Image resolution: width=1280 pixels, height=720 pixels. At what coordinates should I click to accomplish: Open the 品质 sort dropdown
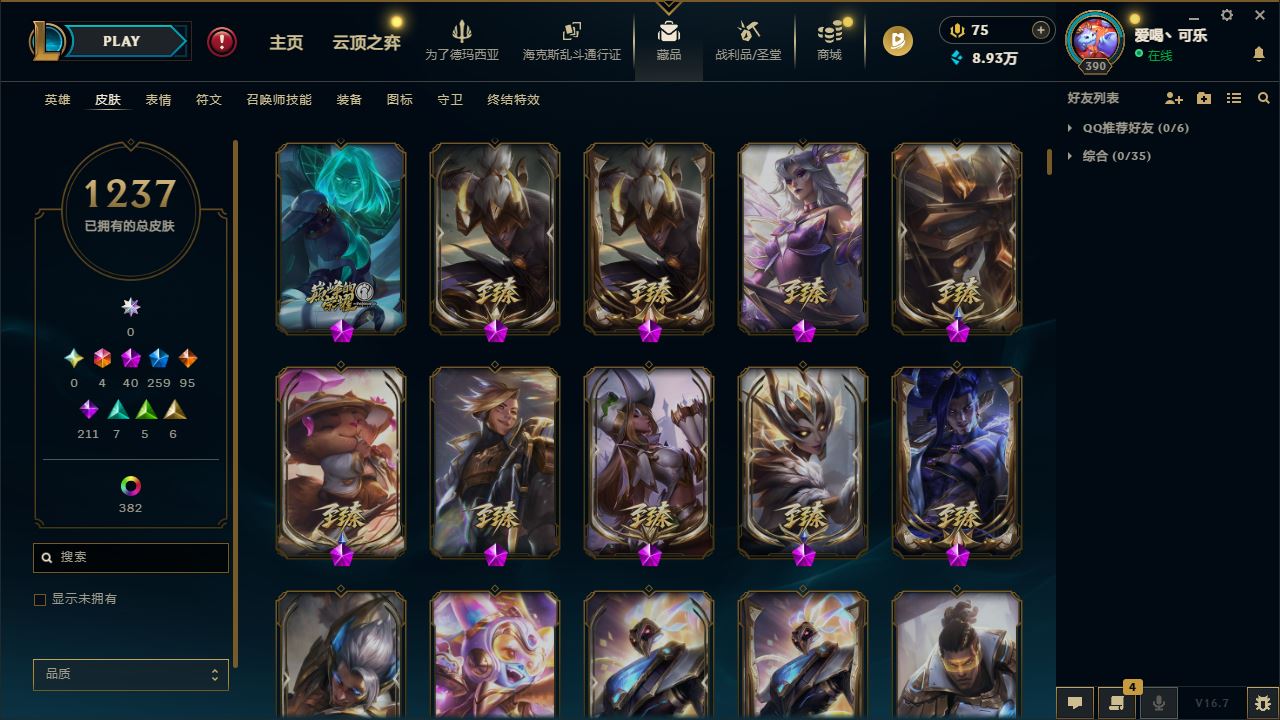point(131,675)
